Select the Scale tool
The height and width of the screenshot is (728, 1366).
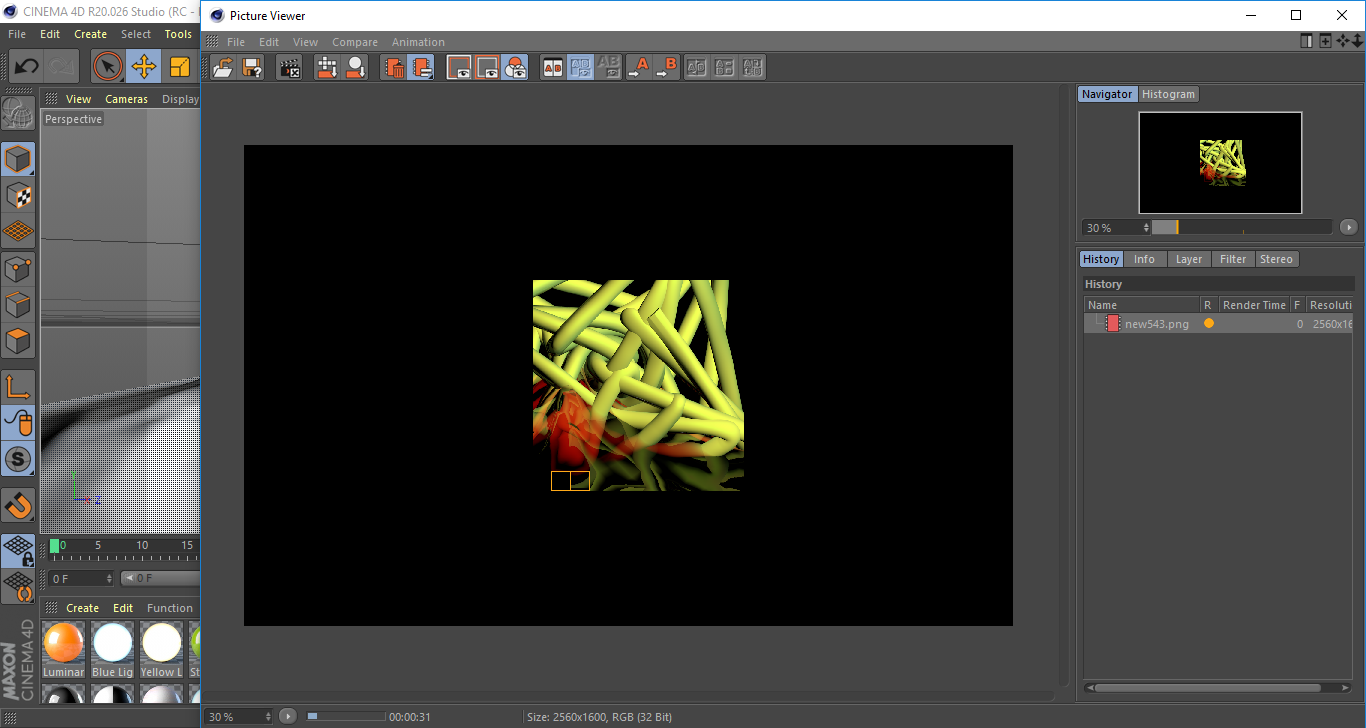pyautogui.click(x=180, y=67)
